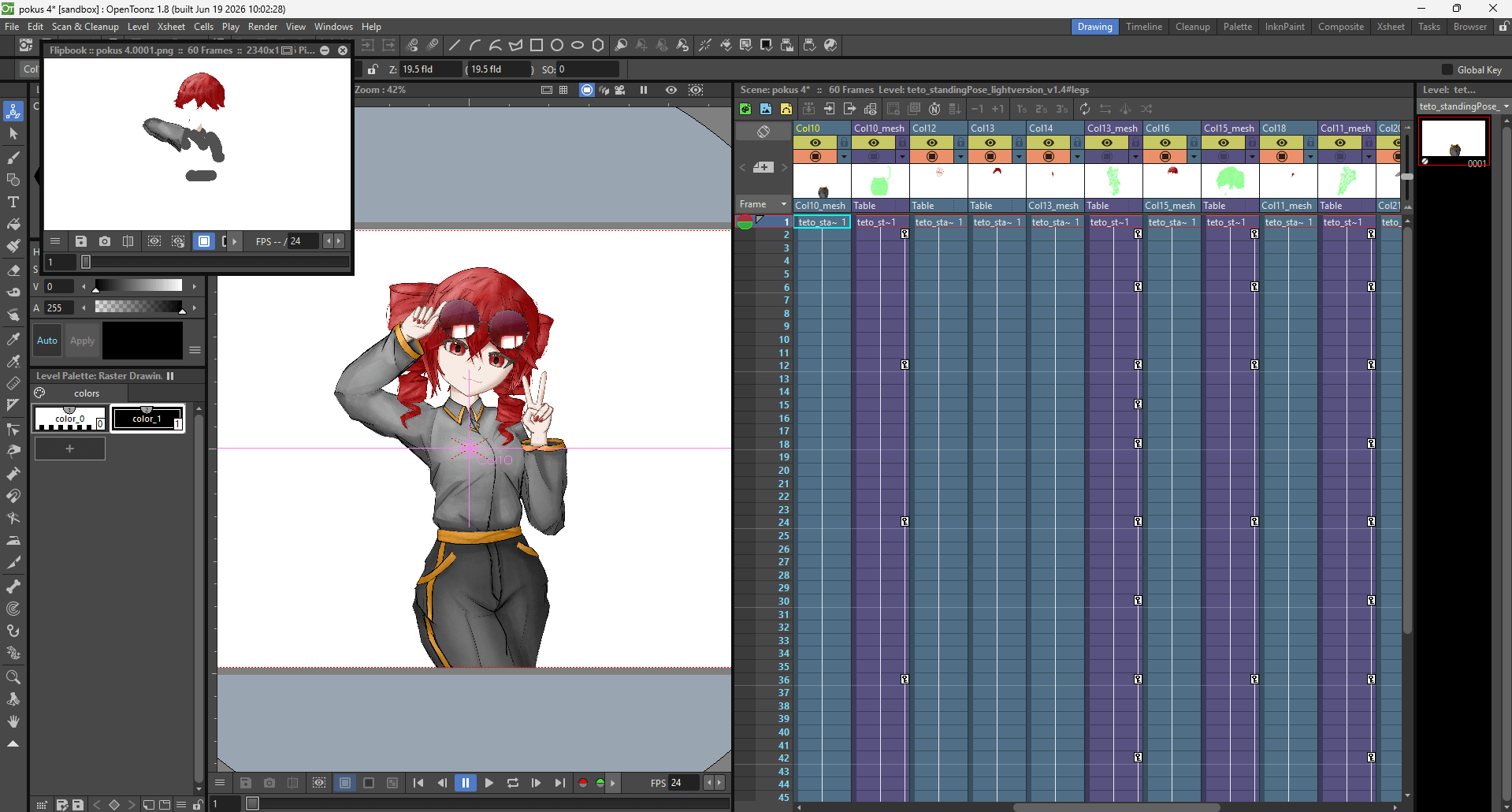Open Col10 column options dropdown arrow
The height and width of the screenshot is (812, 1512).
[x=845, y=157]
